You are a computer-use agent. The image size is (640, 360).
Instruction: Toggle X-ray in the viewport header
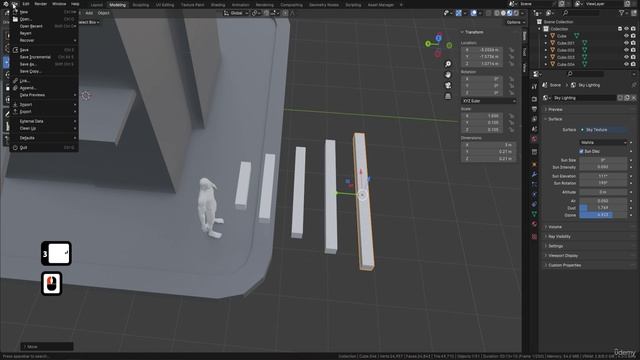coord(489,13)
